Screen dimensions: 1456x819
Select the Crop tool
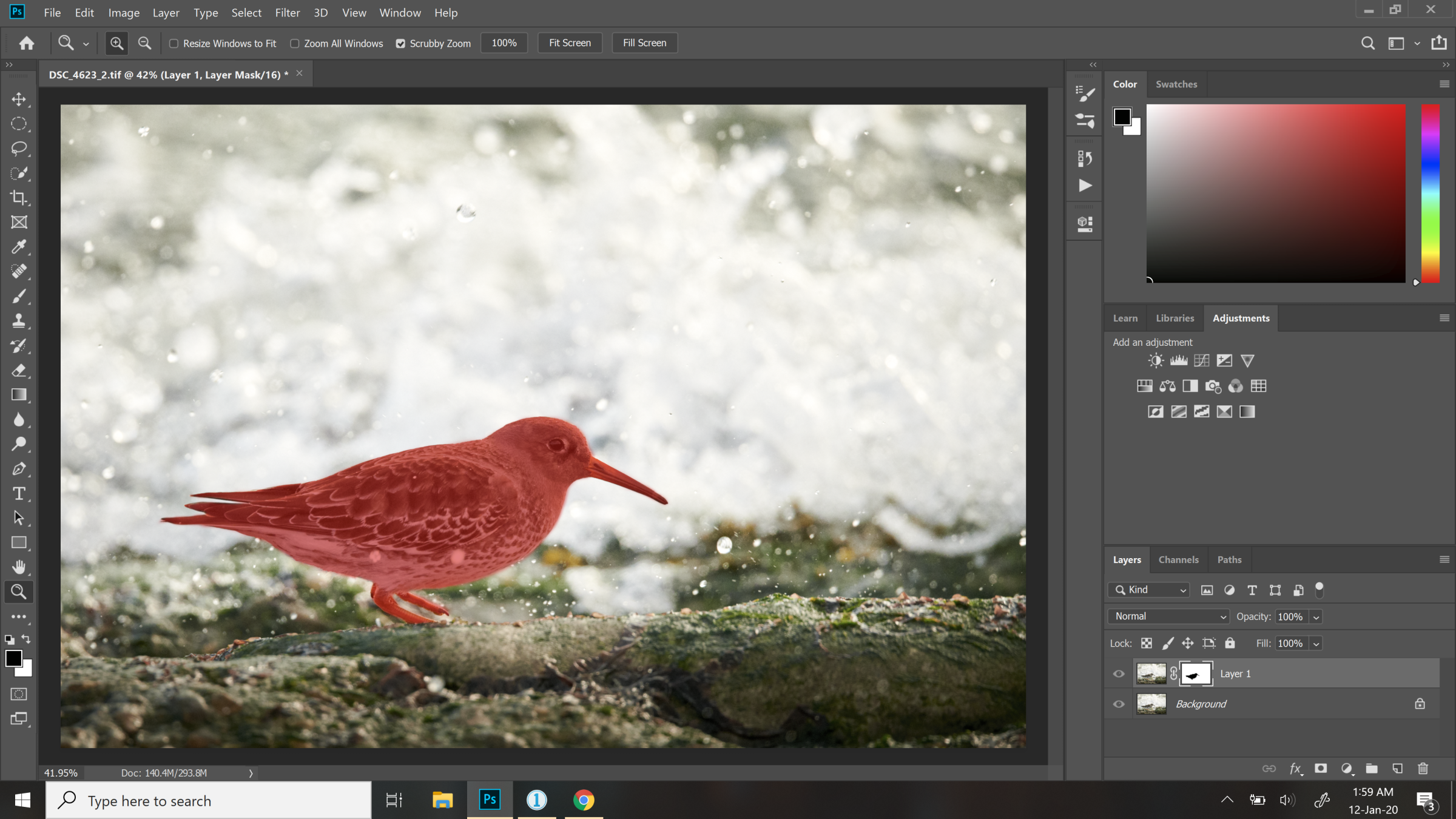(x=19, y=198)
